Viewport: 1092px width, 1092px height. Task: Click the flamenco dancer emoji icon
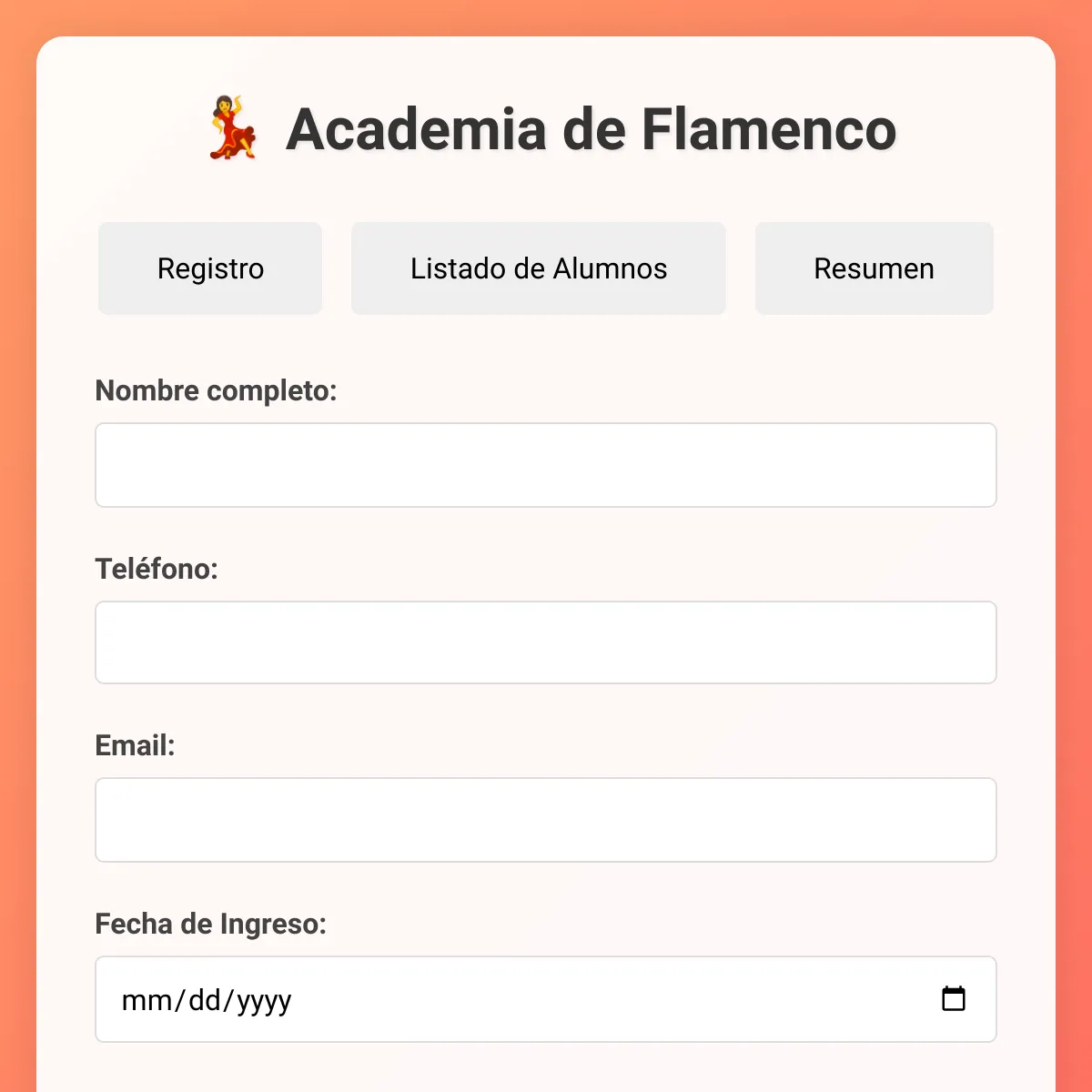(234, 128)
